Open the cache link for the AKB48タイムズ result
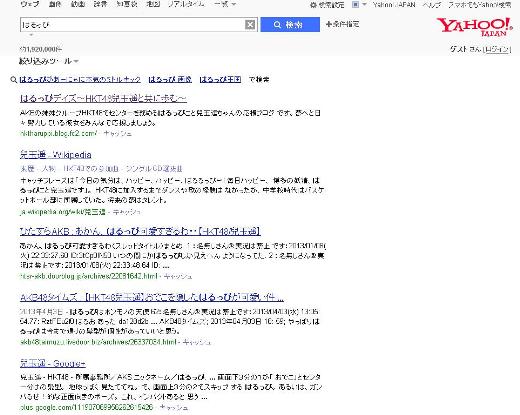520x415 pixels. coord(197,342)
